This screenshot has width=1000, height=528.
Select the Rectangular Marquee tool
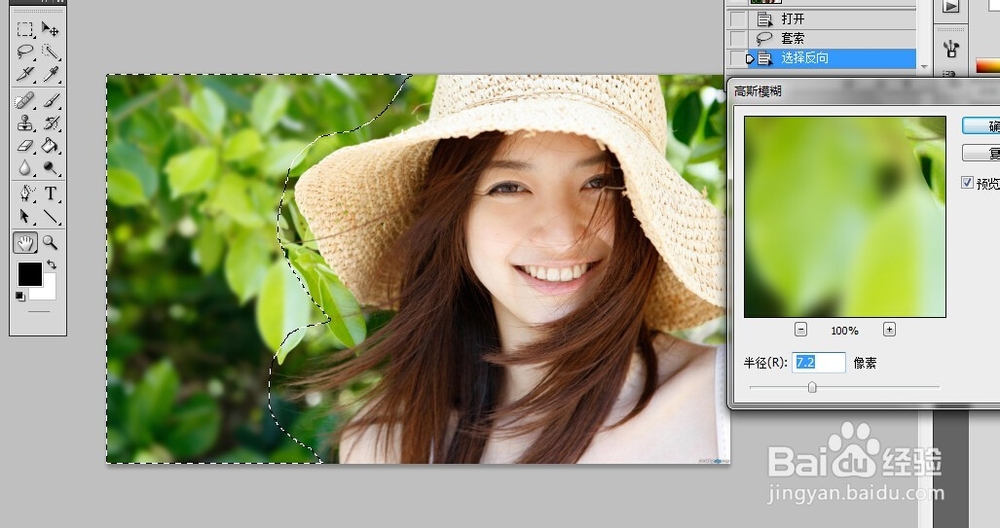coord(25,29)
